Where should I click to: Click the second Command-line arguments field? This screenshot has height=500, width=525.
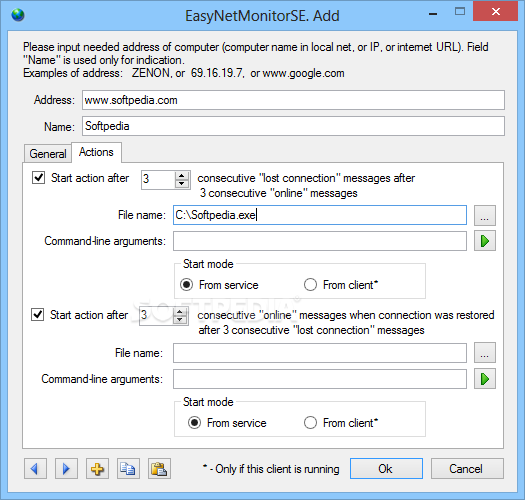pyautogui.click(x=320, y=379)
